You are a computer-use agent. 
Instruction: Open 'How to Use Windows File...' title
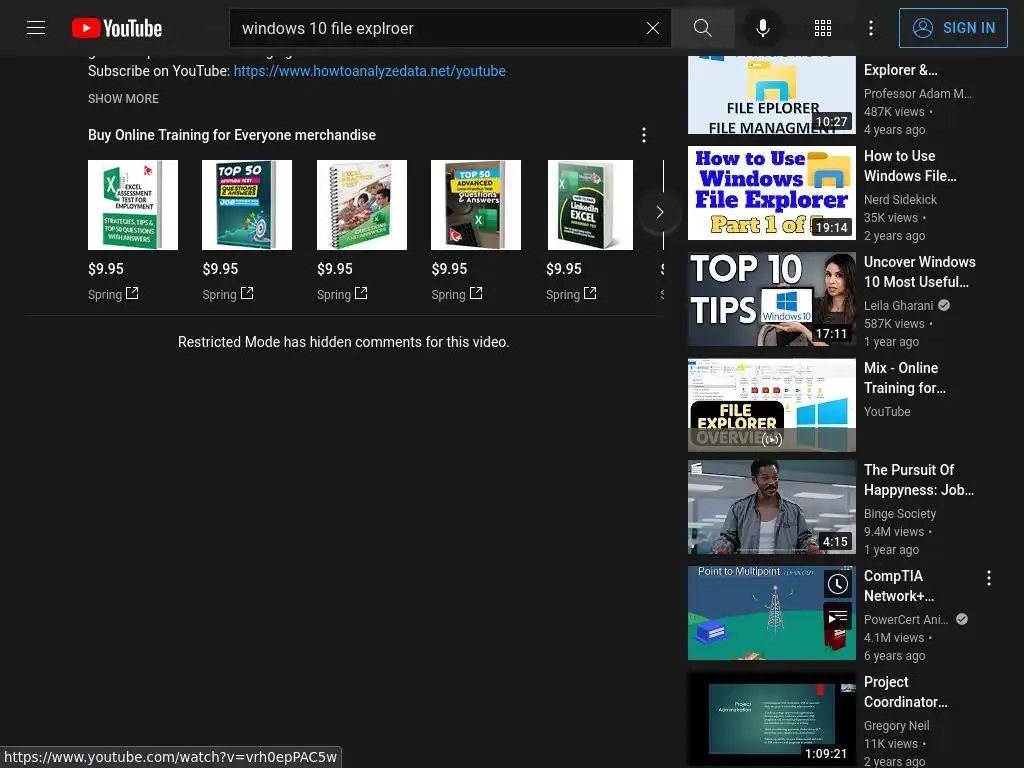tap(910, 166)
